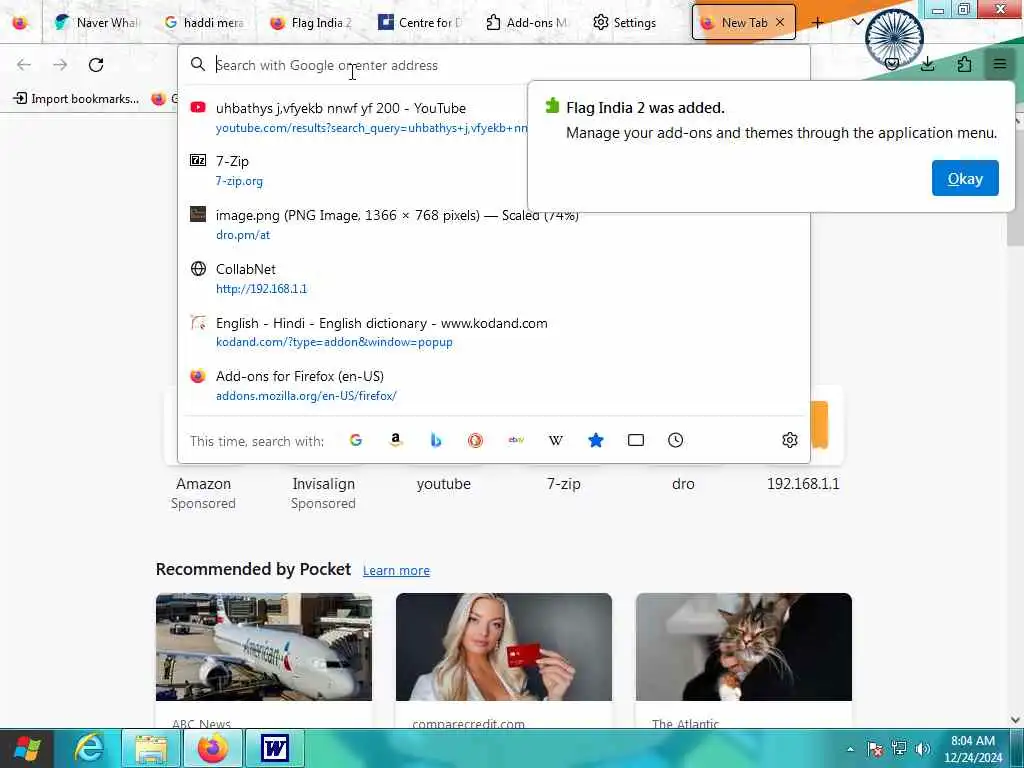Go forward one page

click(x=60, y=65)
